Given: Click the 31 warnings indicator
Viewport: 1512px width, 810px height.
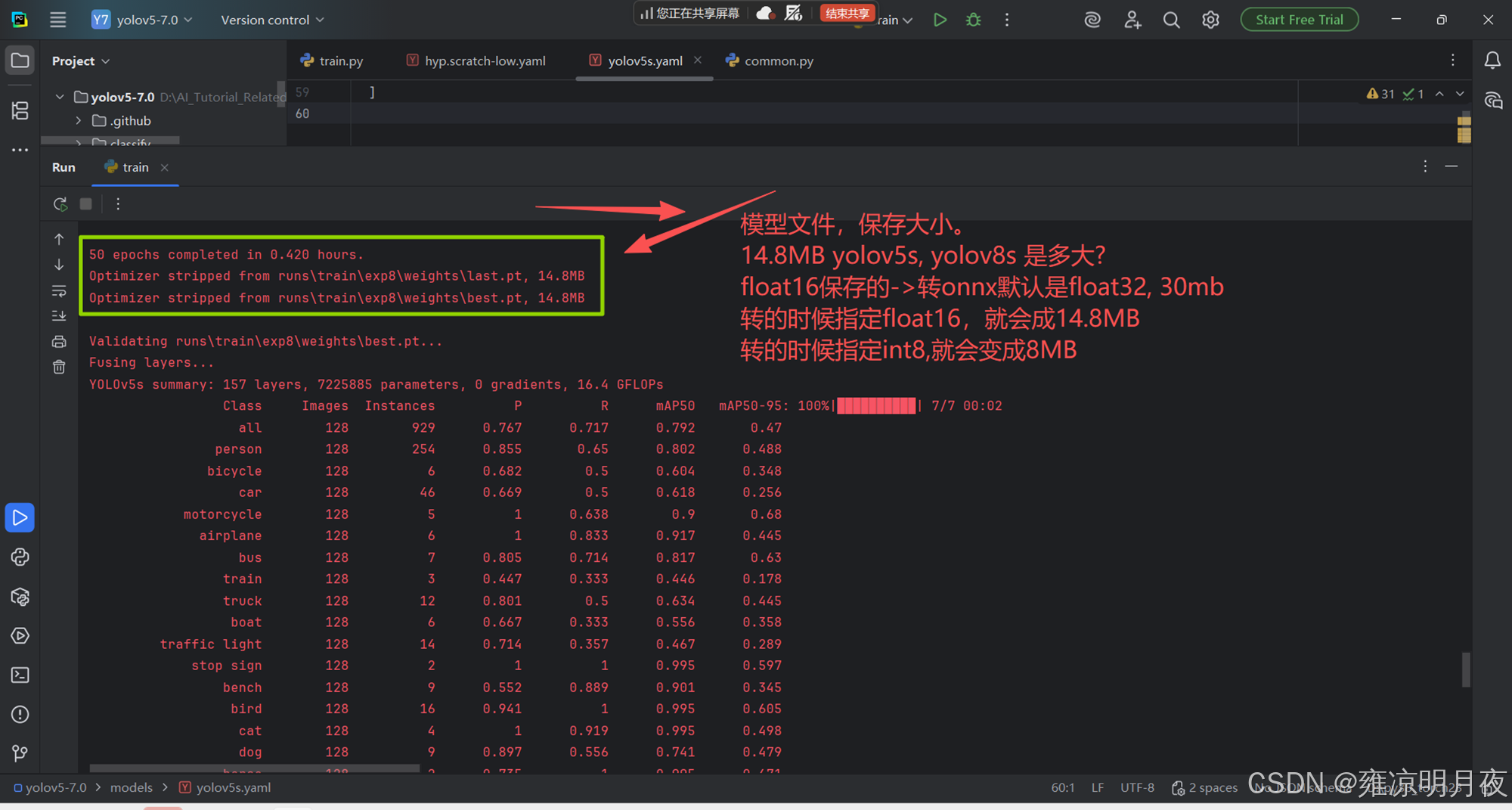Looking at the screenshot, I should (x=1380, y=94).
